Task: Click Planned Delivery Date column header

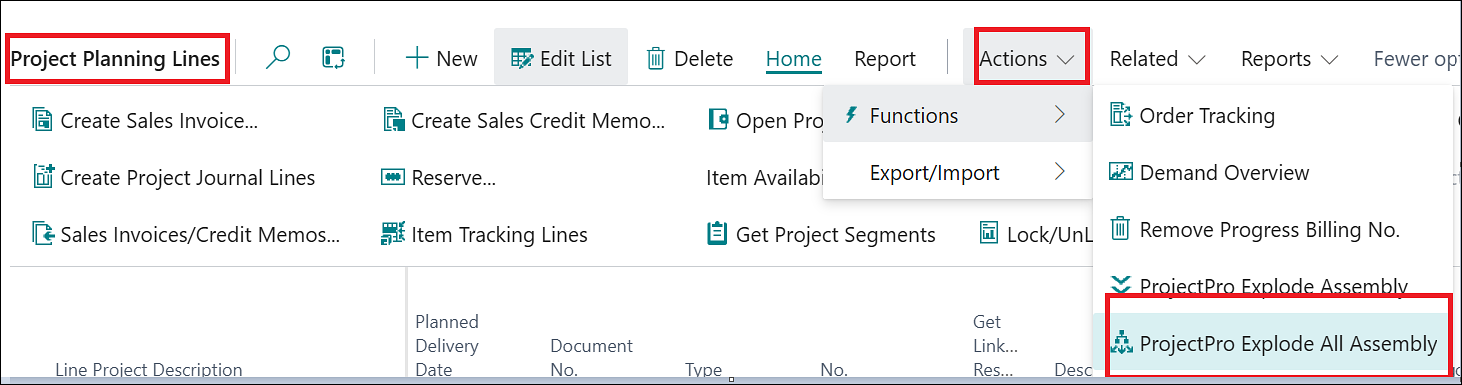Action: [447, 345]
